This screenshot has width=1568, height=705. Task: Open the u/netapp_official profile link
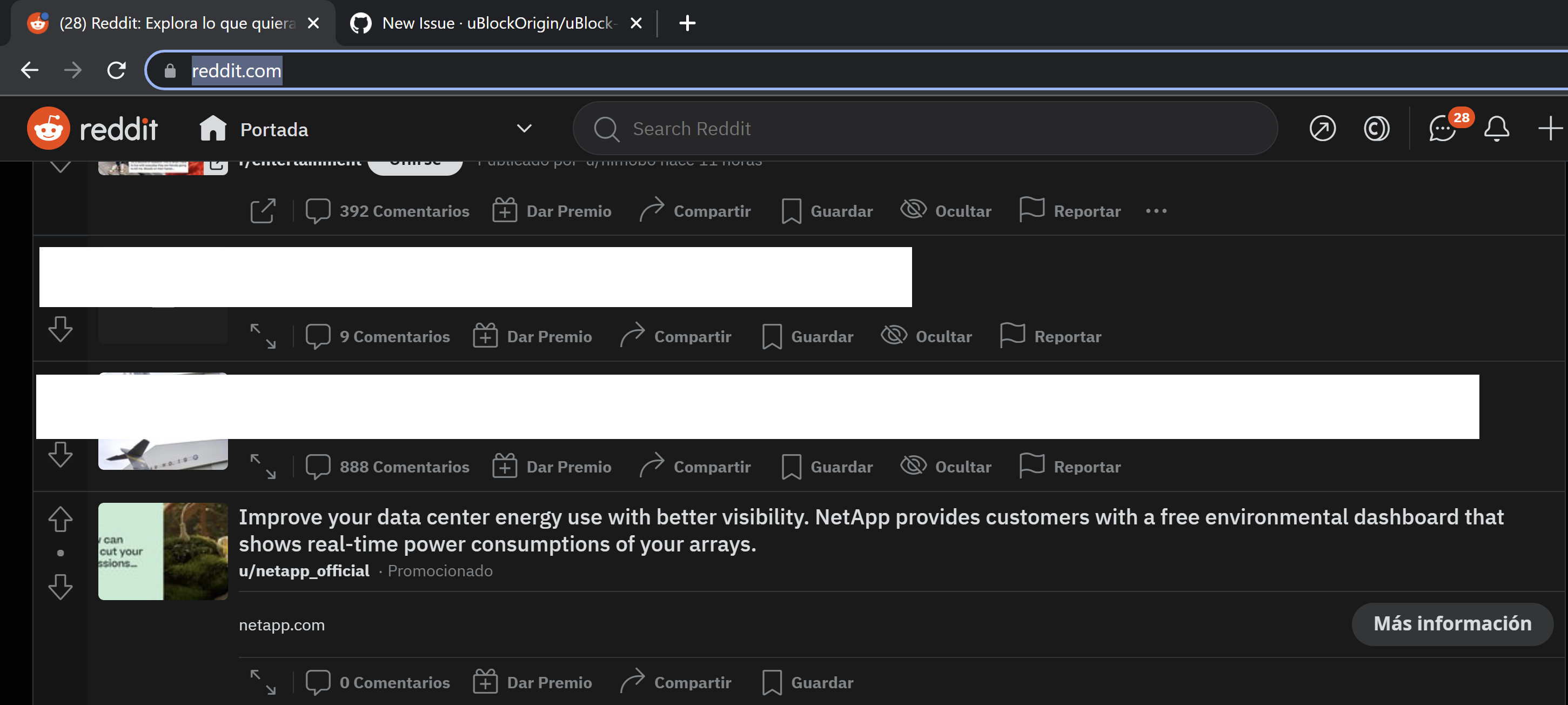304,570
